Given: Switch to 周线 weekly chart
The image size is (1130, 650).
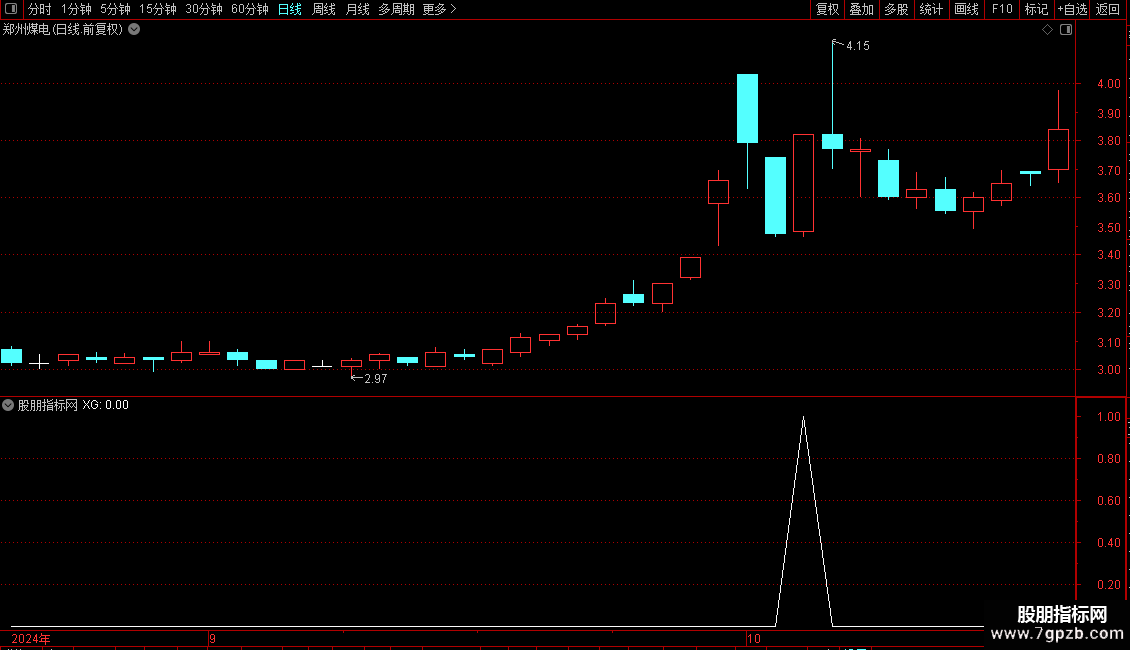Looking at the screenshot, I should (x=324, y=9).
